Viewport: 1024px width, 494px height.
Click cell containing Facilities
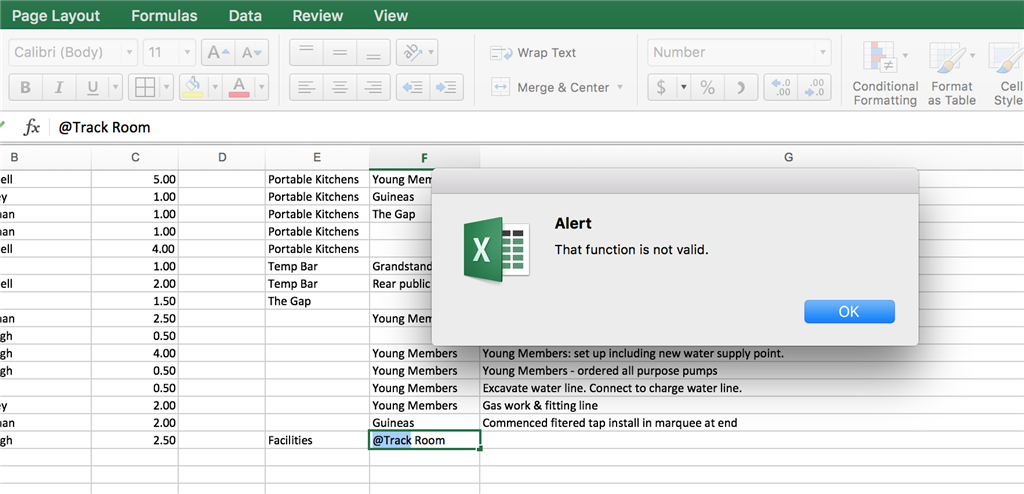(x=317, y=440)
